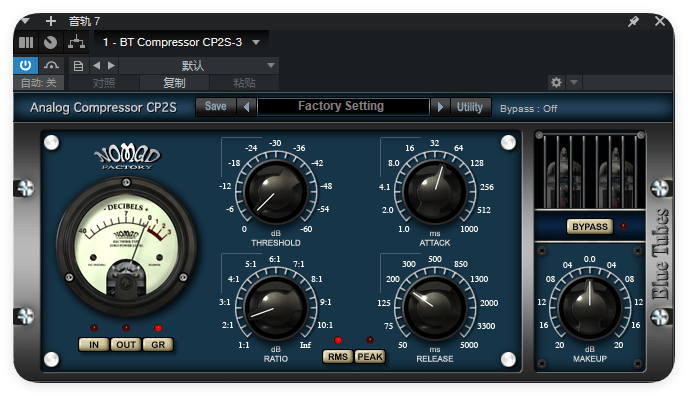Click the red LED above RMS

click(x=338, y=340)
